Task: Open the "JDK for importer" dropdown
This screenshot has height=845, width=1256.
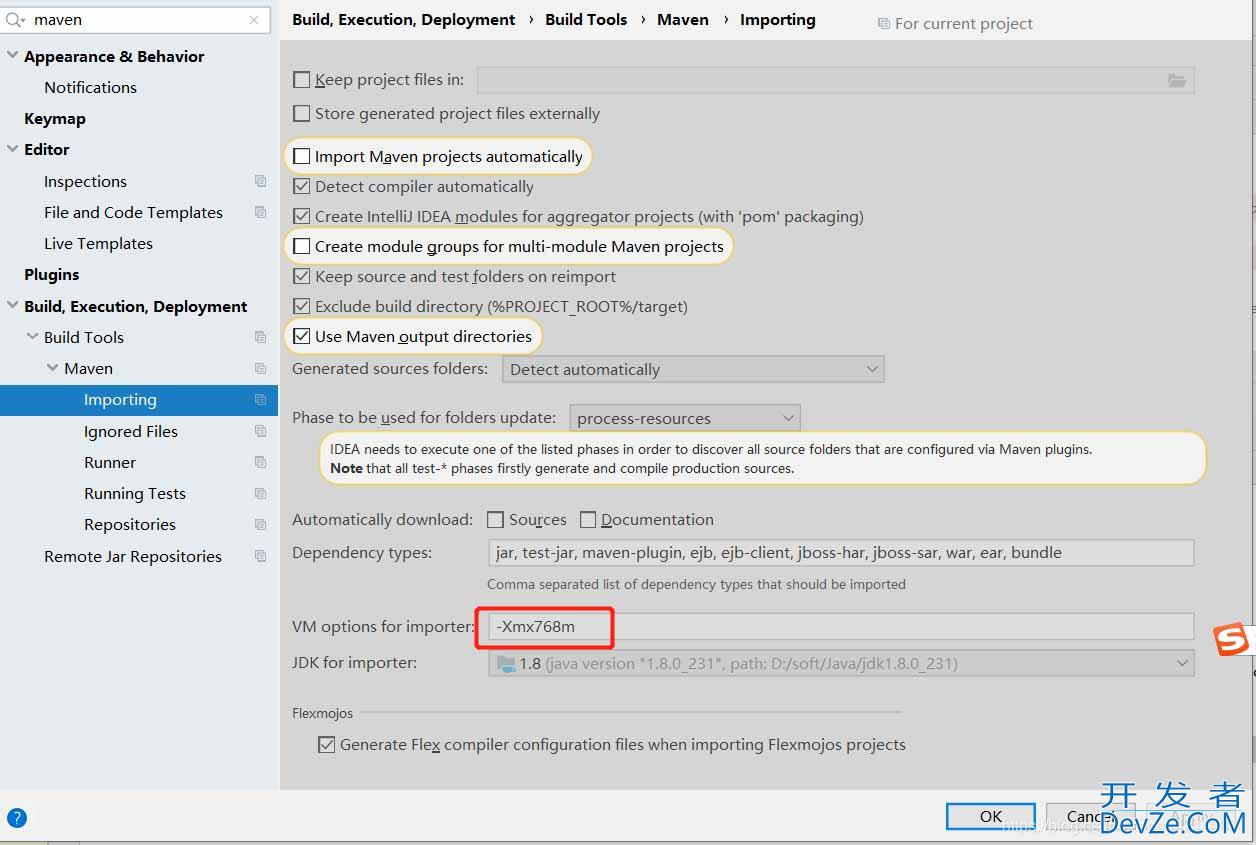Action: click(x=841, y=663)
